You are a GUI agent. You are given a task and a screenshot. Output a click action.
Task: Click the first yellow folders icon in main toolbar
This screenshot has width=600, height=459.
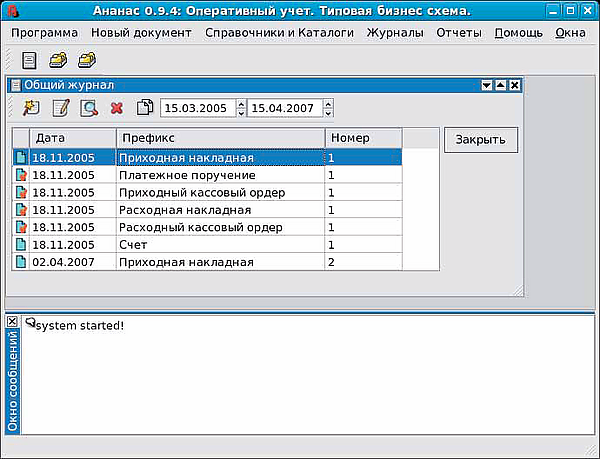click(x=58, y=60)
